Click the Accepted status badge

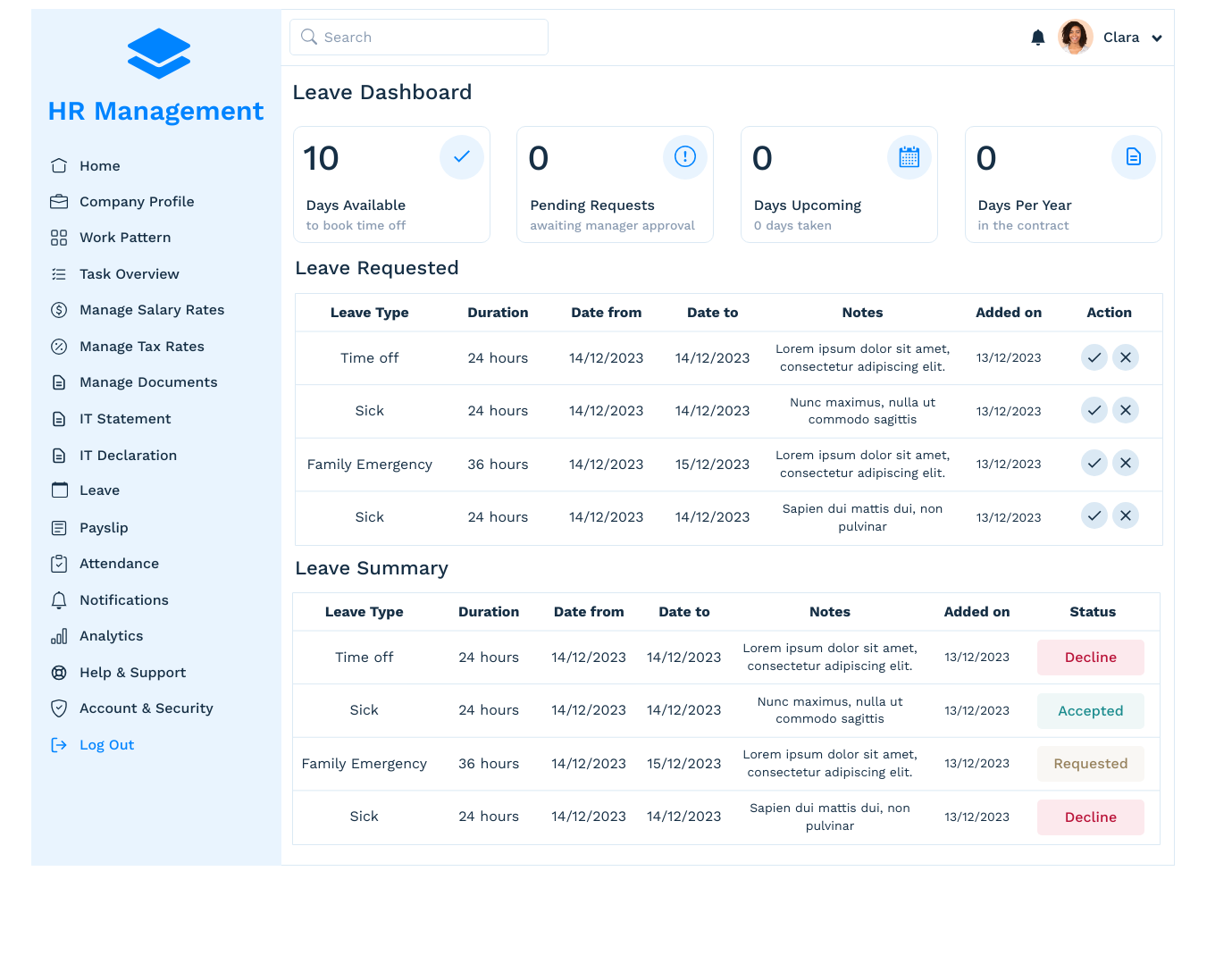1090,711
